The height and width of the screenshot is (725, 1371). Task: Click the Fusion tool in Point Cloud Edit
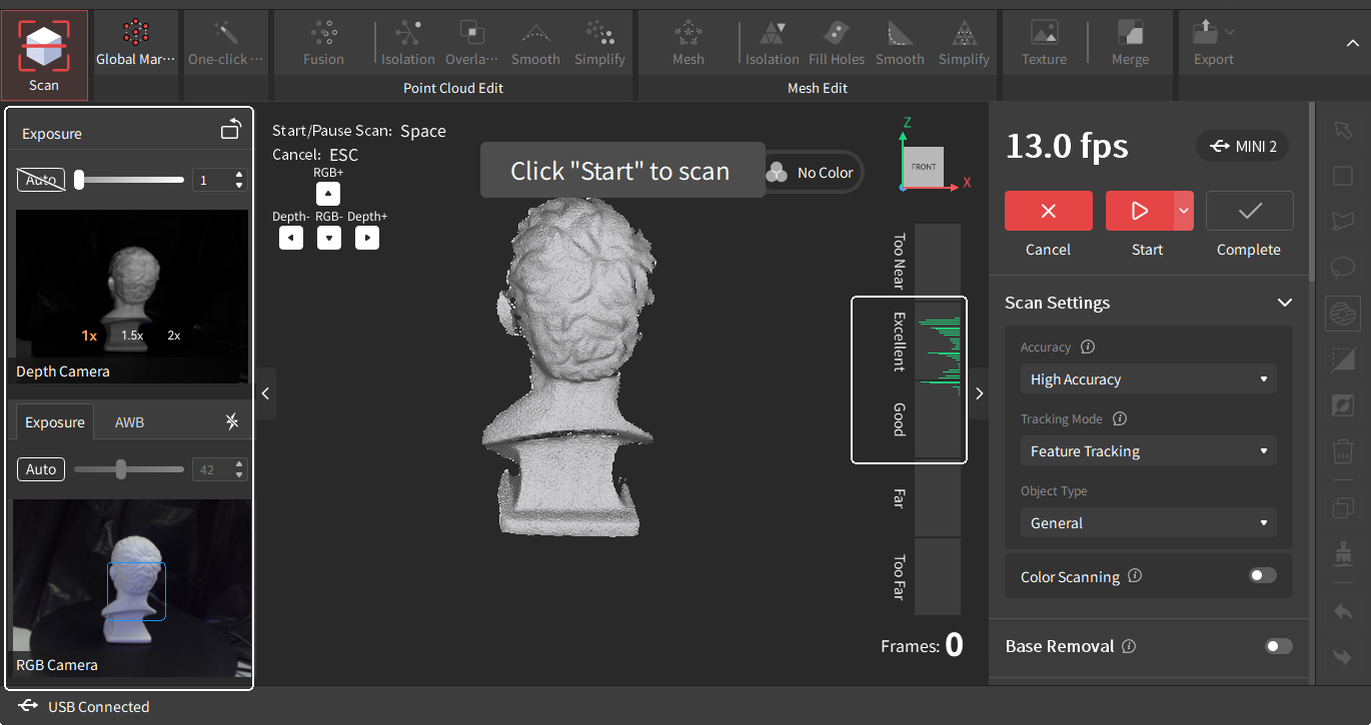coord(323,40)
